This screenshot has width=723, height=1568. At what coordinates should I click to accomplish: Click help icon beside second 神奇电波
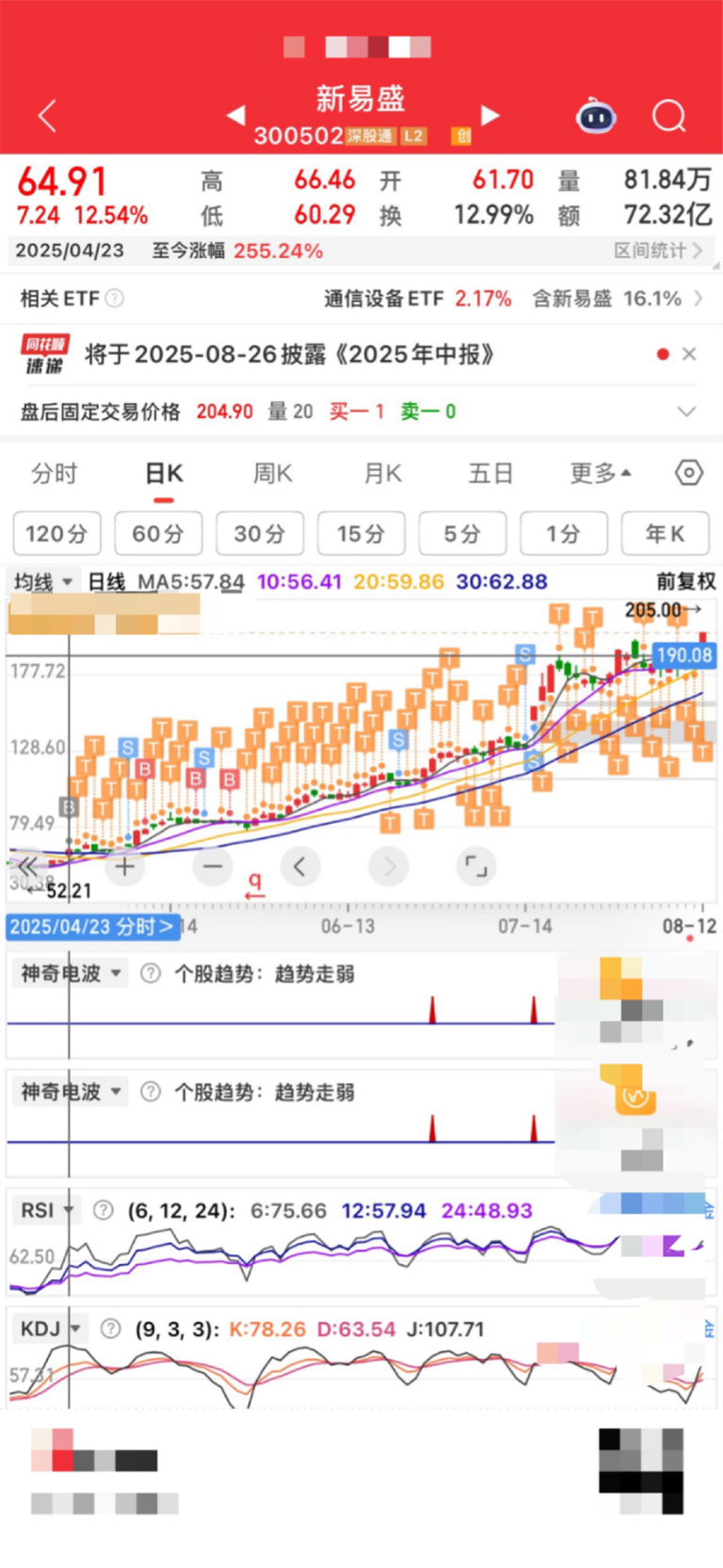tap(150, 1092)
